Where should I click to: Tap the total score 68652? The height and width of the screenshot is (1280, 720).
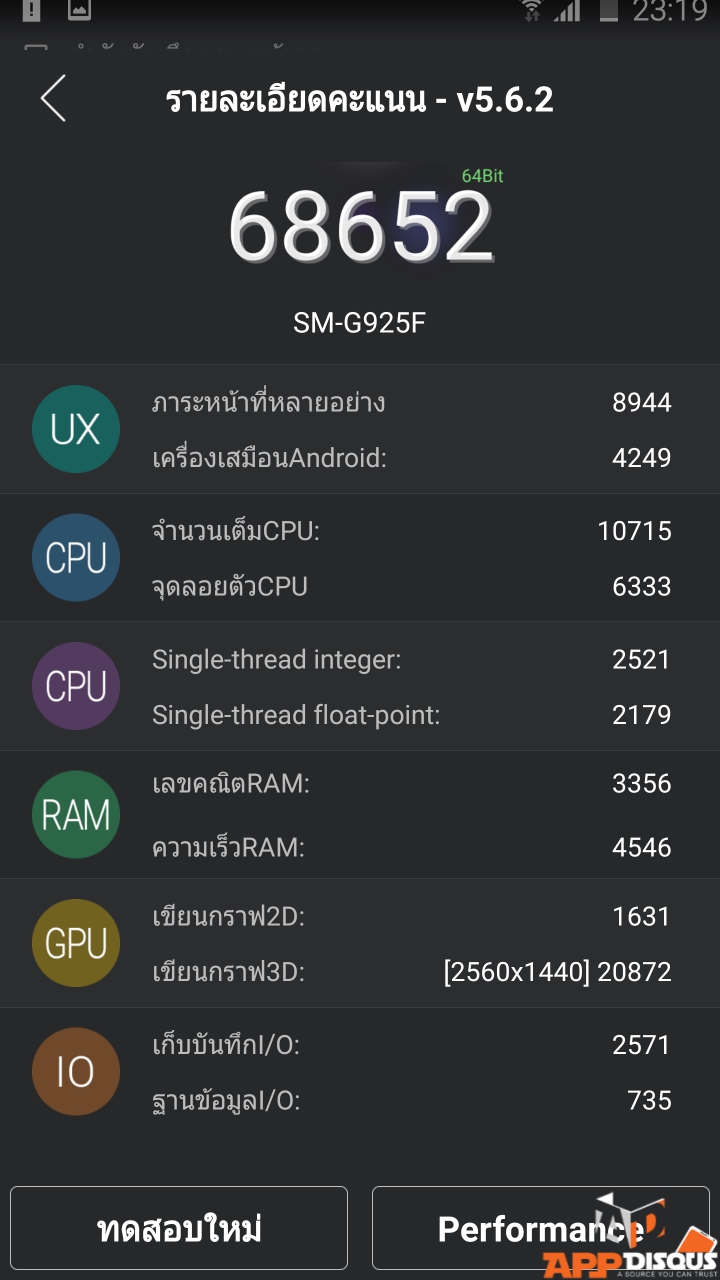click(361, 226)
